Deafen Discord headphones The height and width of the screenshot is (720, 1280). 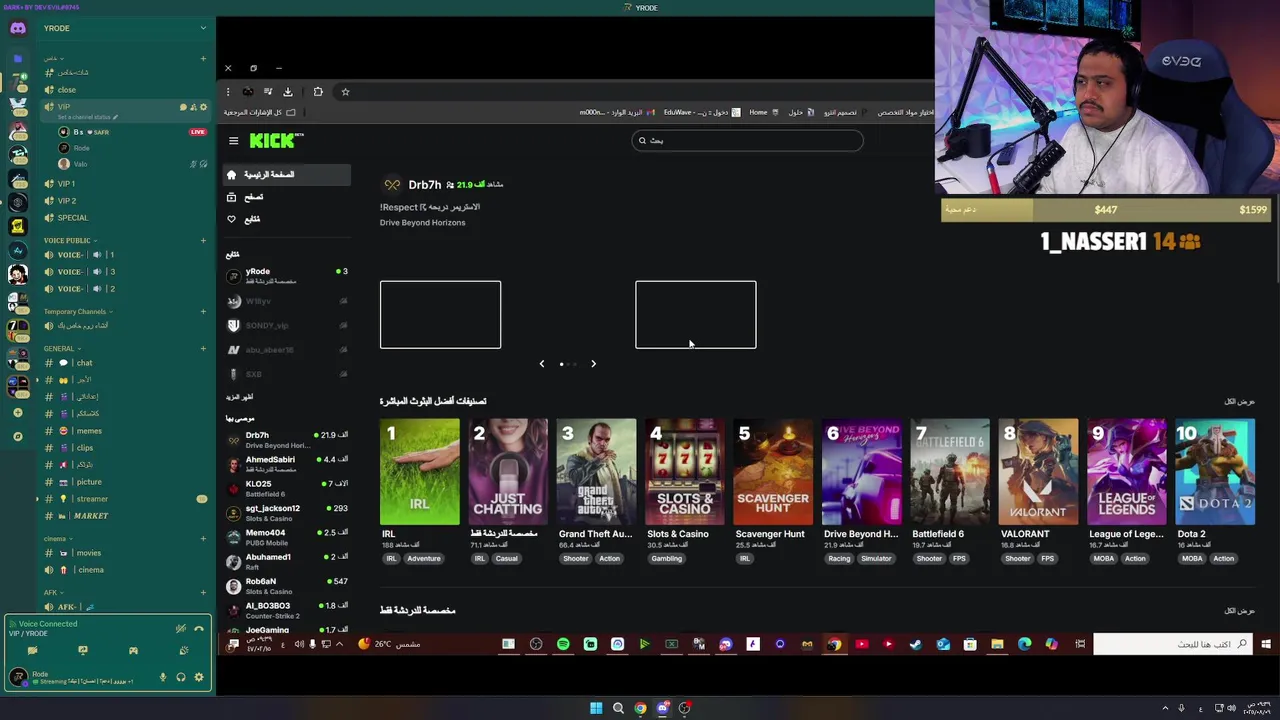click(181, 677)
